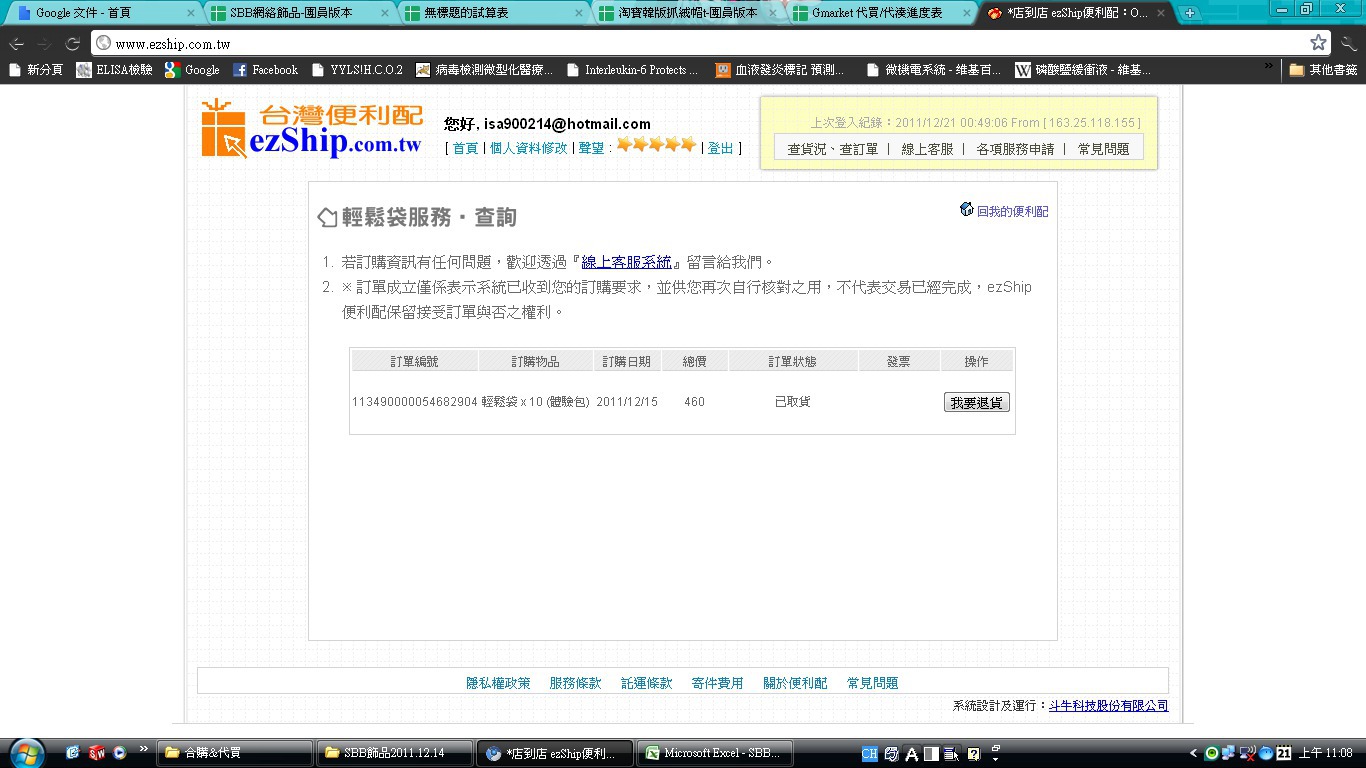Click the IME letter A mode icon
This screenshot has height=768, width=1366.
(x=912, y=754)
